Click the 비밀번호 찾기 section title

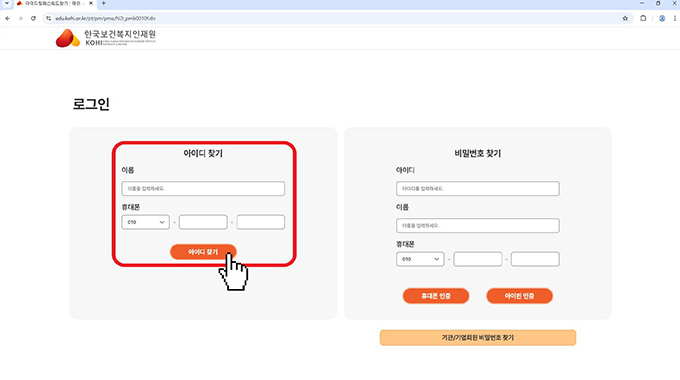coord(477,153)
